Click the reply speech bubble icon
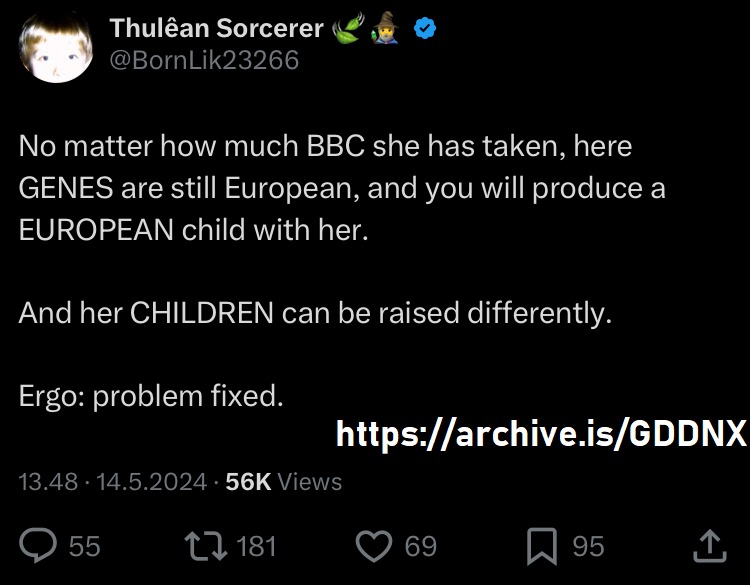 click(38, 545)
